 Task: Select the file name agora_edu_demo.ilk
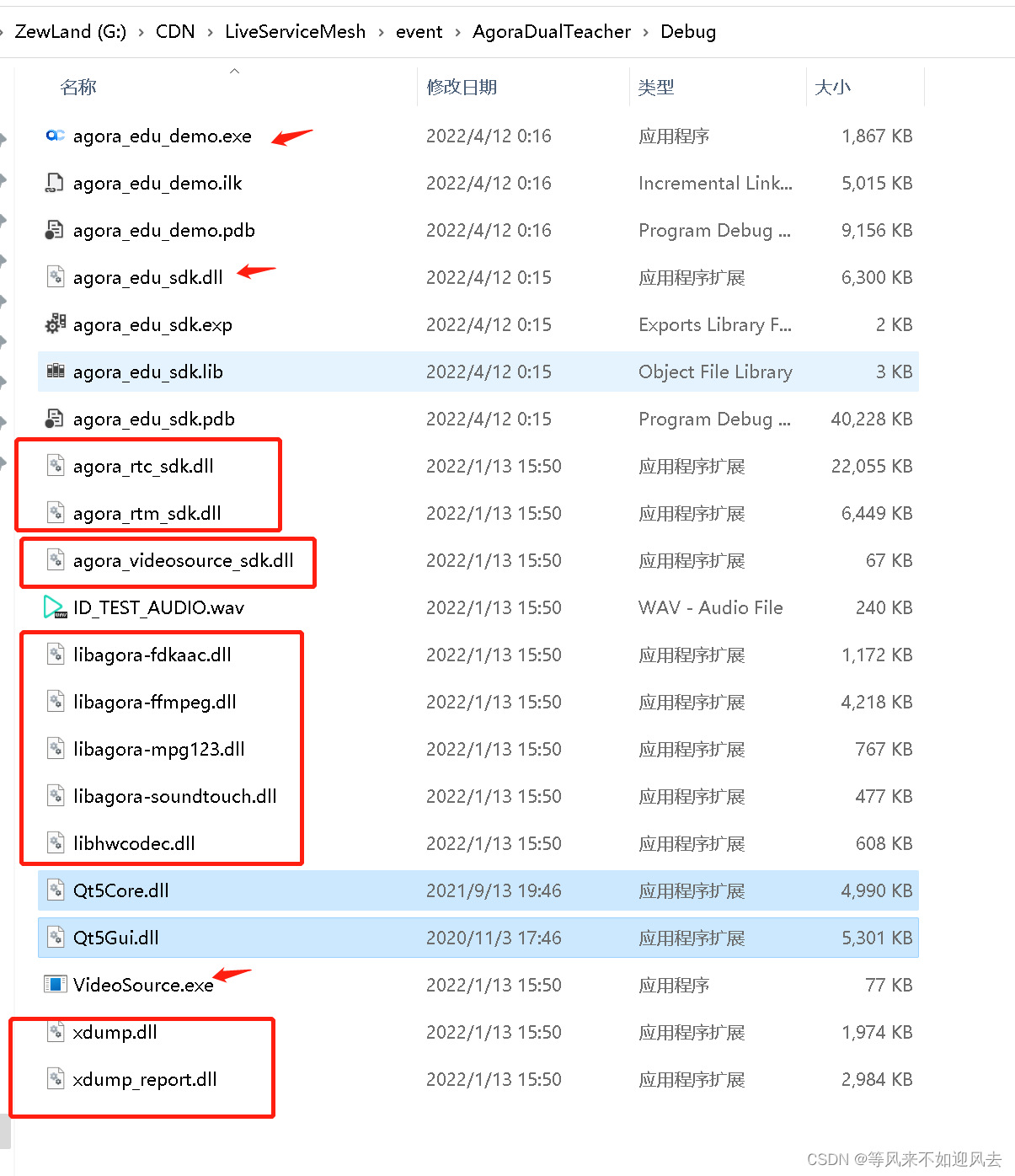coord(158,184)
